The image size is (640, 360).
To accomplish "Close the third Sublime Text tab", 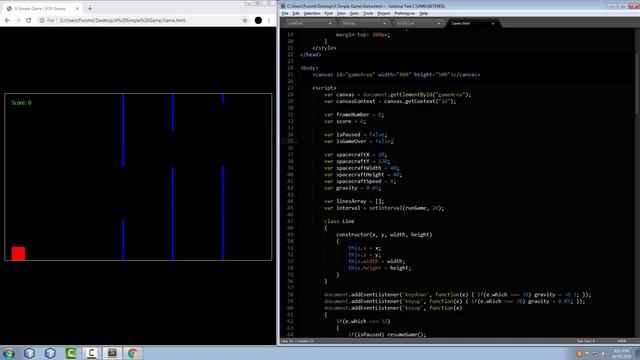I will (439, 24).
